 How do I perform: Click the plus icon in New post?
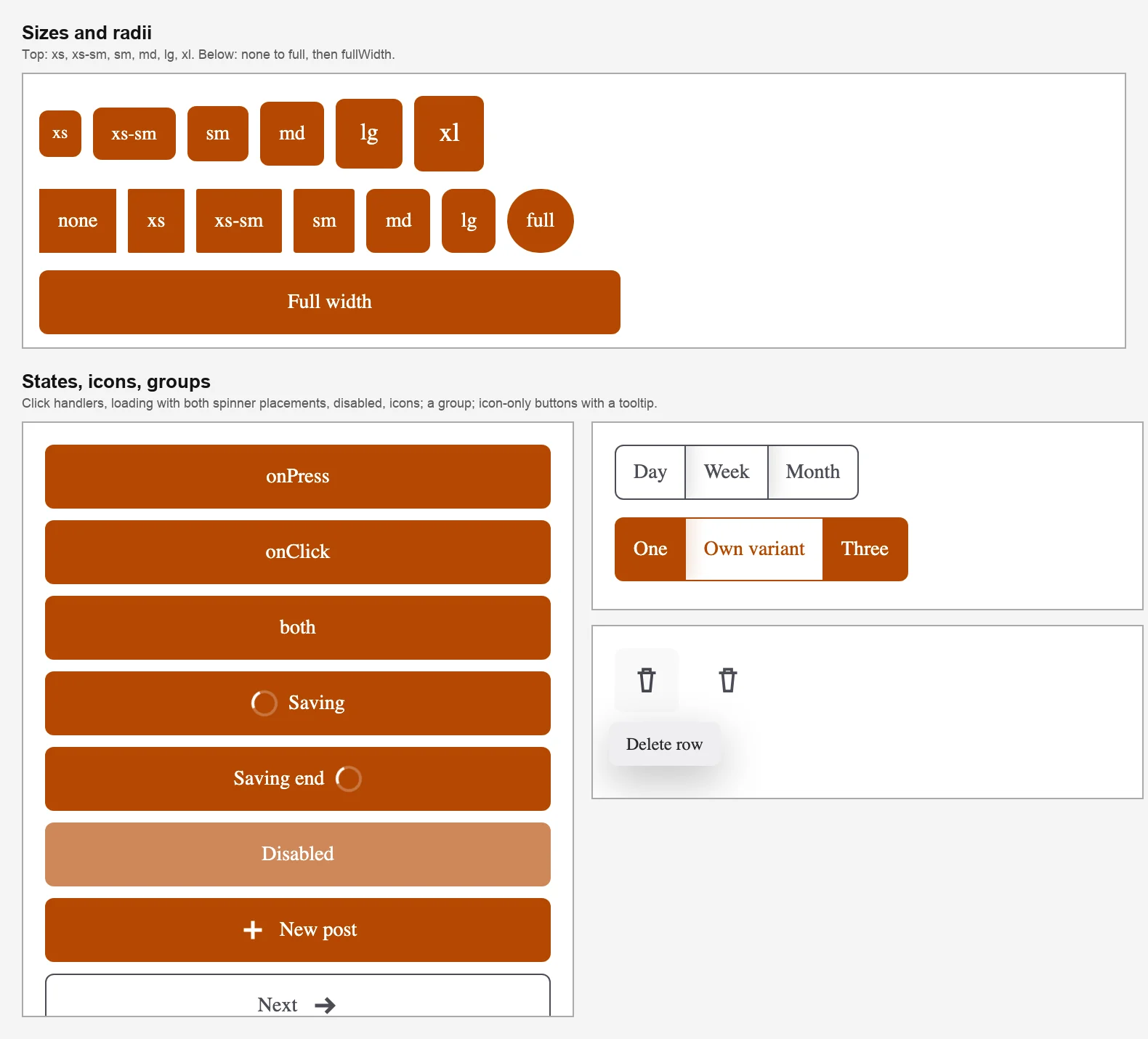(253, 930)
